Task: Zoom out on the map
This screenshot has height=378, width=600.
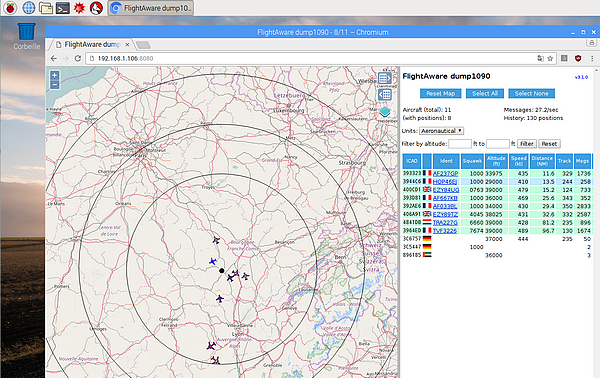Action: pos(55,85)
